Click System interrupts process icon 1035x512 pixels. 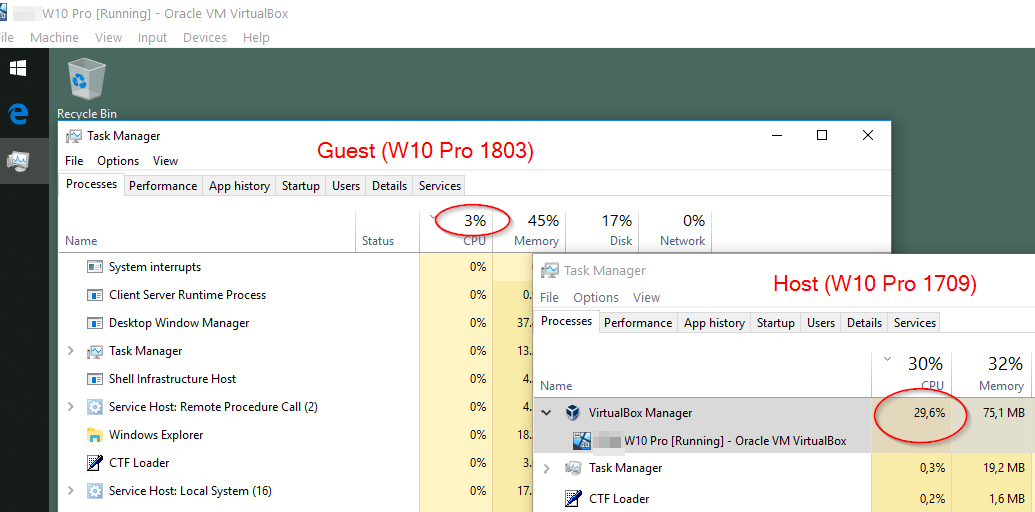point(95,267)
